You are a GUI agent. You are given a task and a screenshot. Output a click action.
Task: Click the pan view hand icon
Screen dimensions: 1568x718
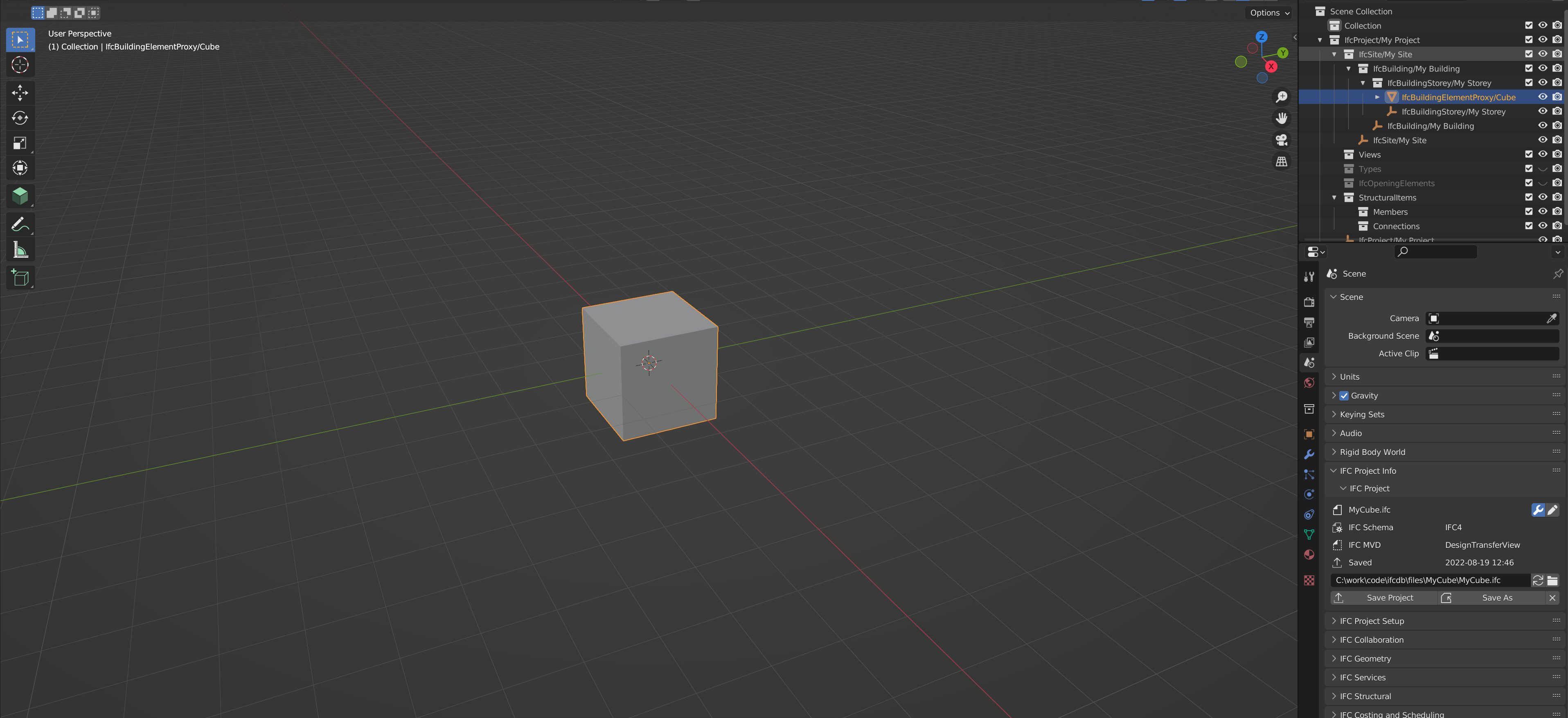coord(1281,118)
